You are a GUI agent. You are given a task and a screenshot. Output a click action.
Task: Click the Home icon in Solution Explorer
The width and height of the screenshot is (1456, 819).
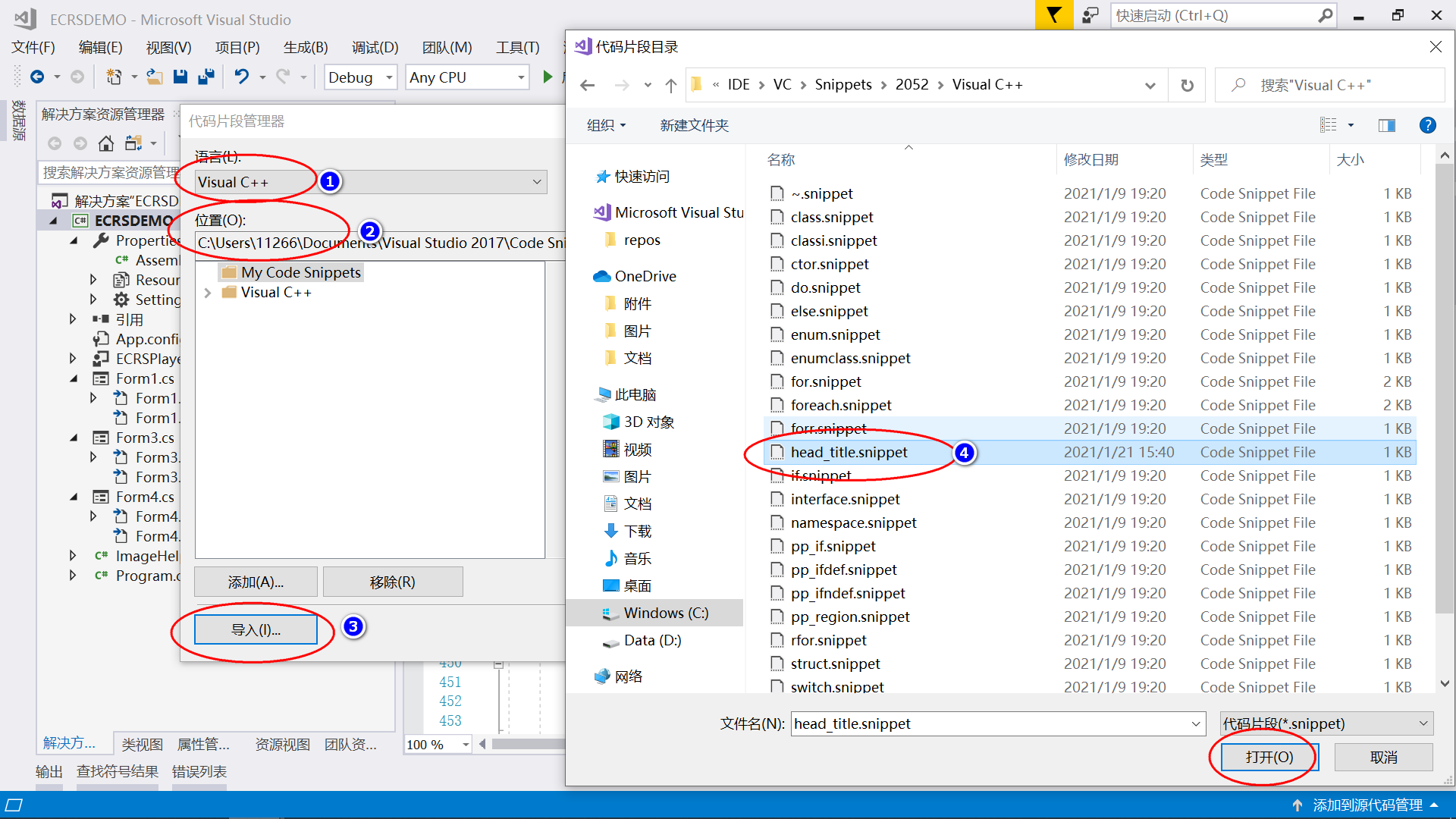click(x=106, y=143)
